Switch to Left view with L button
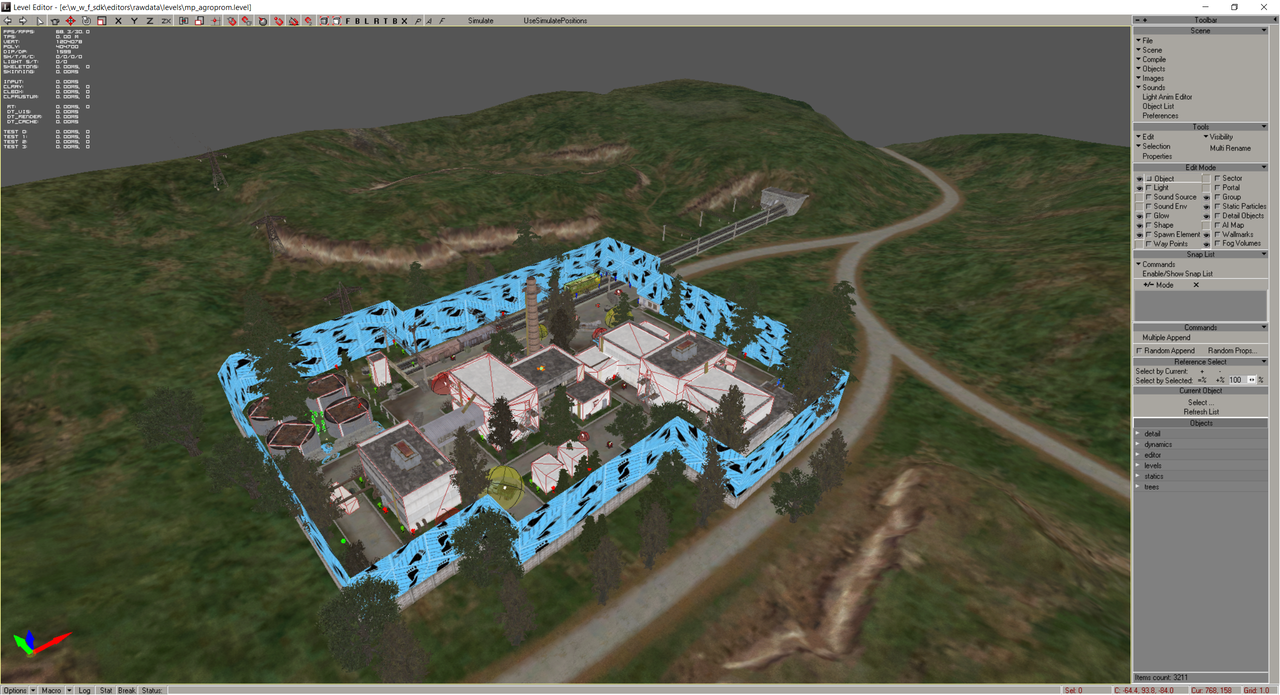The height and width of the screenshot is (695, 1280). click(367, 20)
